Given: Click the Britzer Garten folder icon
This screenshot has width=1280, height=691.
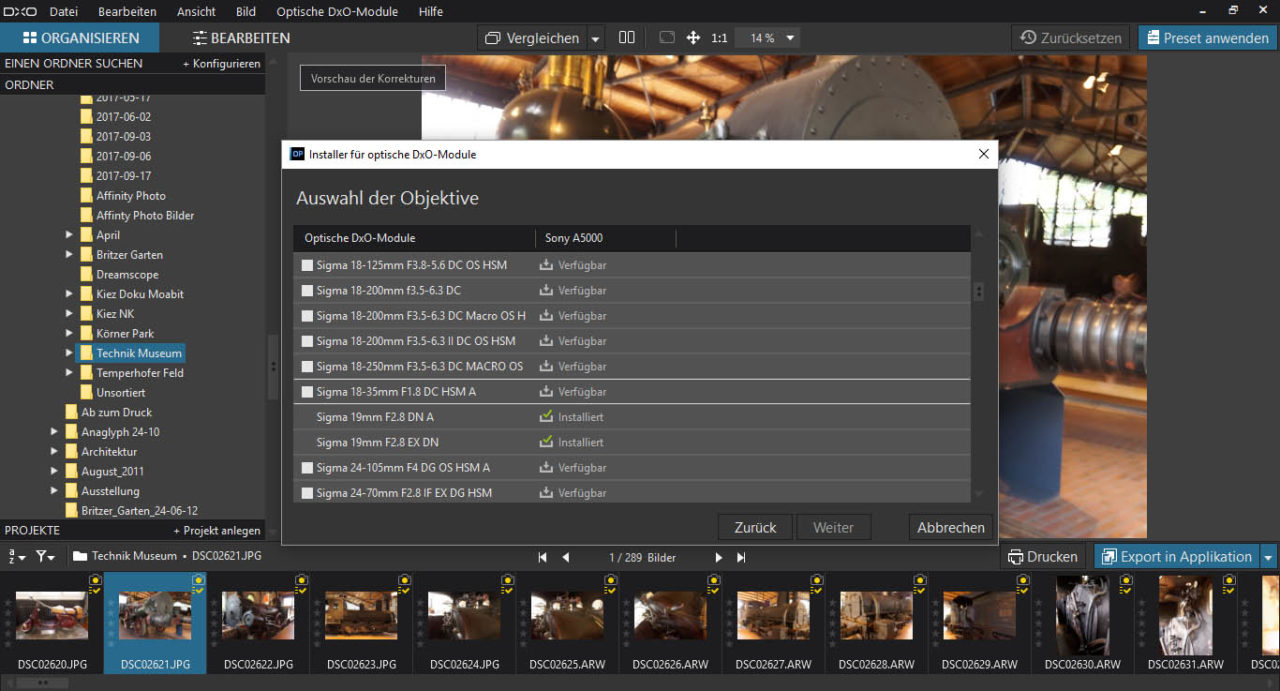Looking at the screenshot, I should point(86,255).
